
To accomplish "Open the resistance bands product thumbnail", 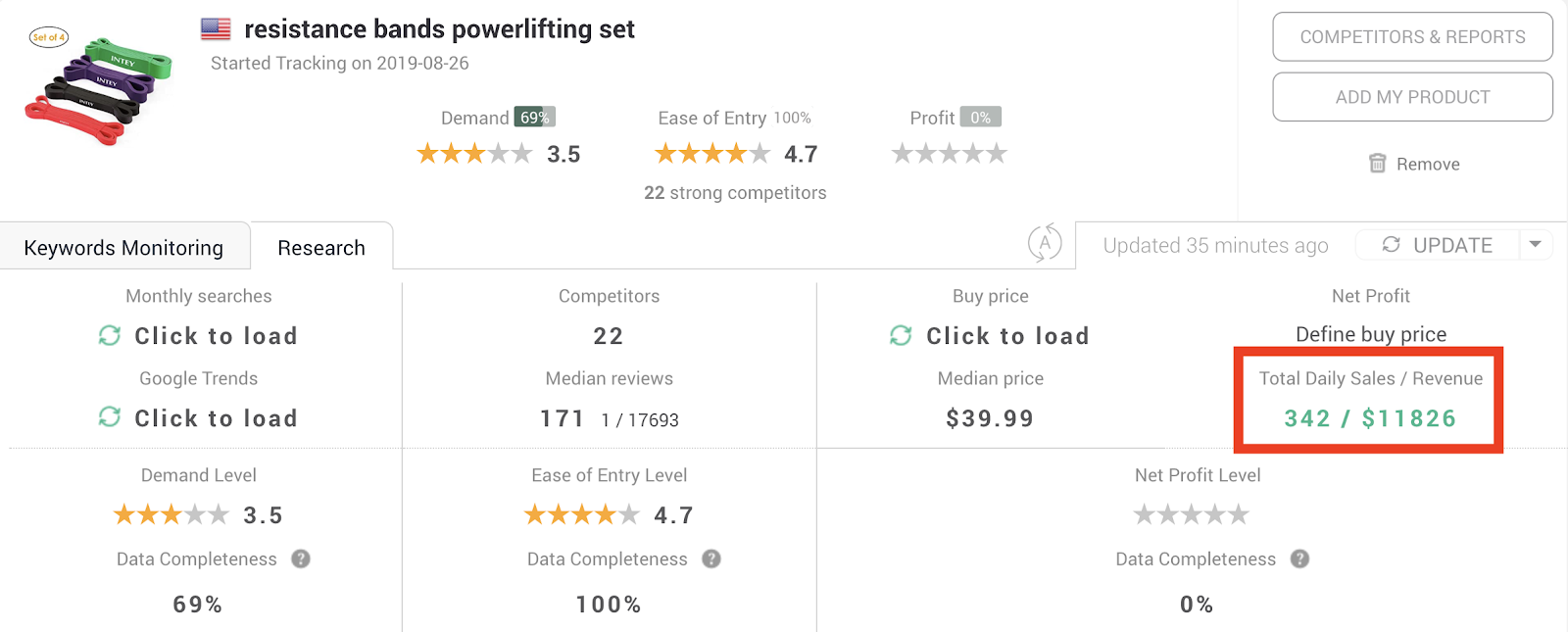I will (98, 88).
